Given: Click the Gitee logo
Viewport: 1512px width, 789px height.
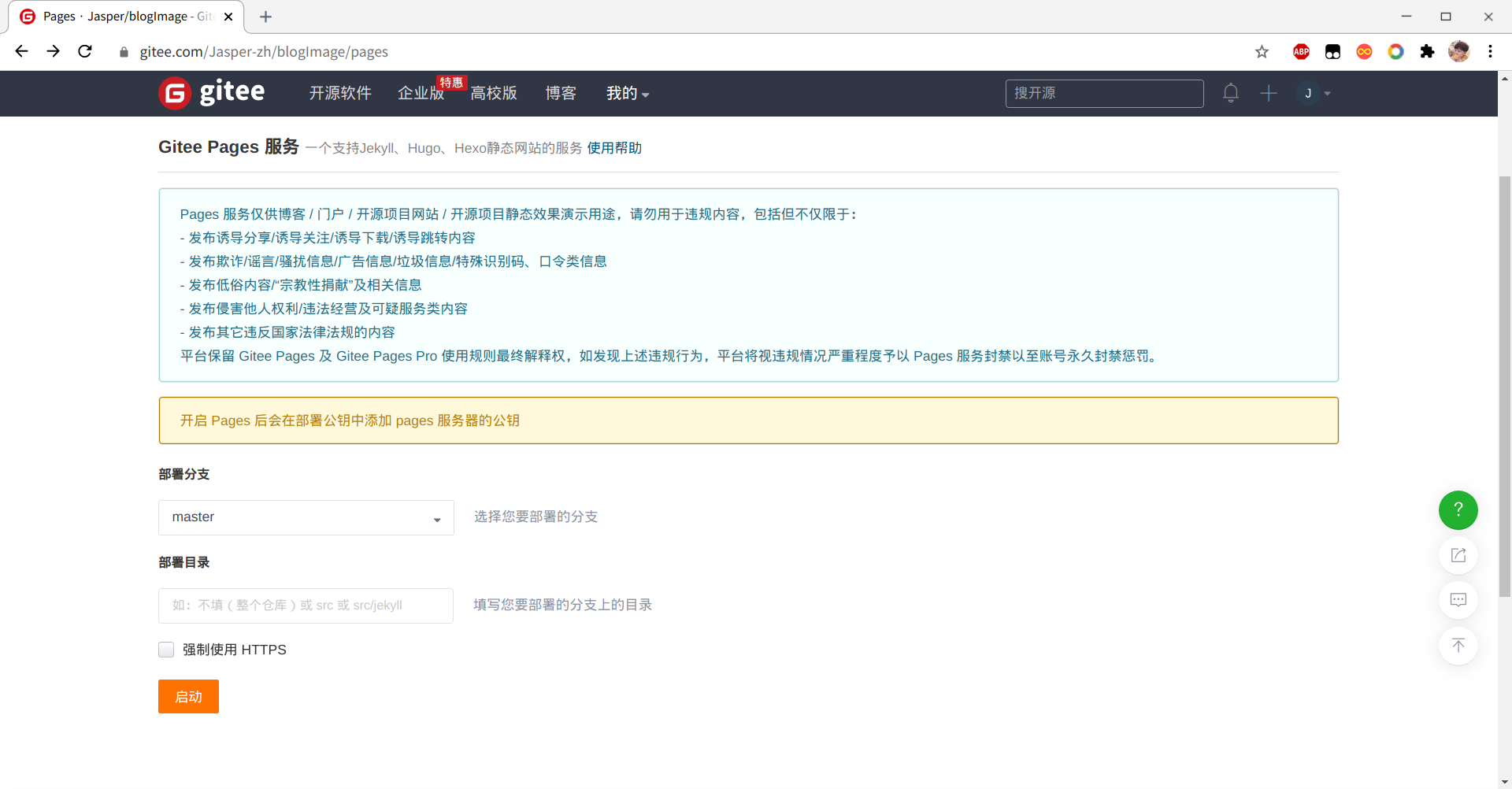Looking at the screenshot, I should (212, 93).
